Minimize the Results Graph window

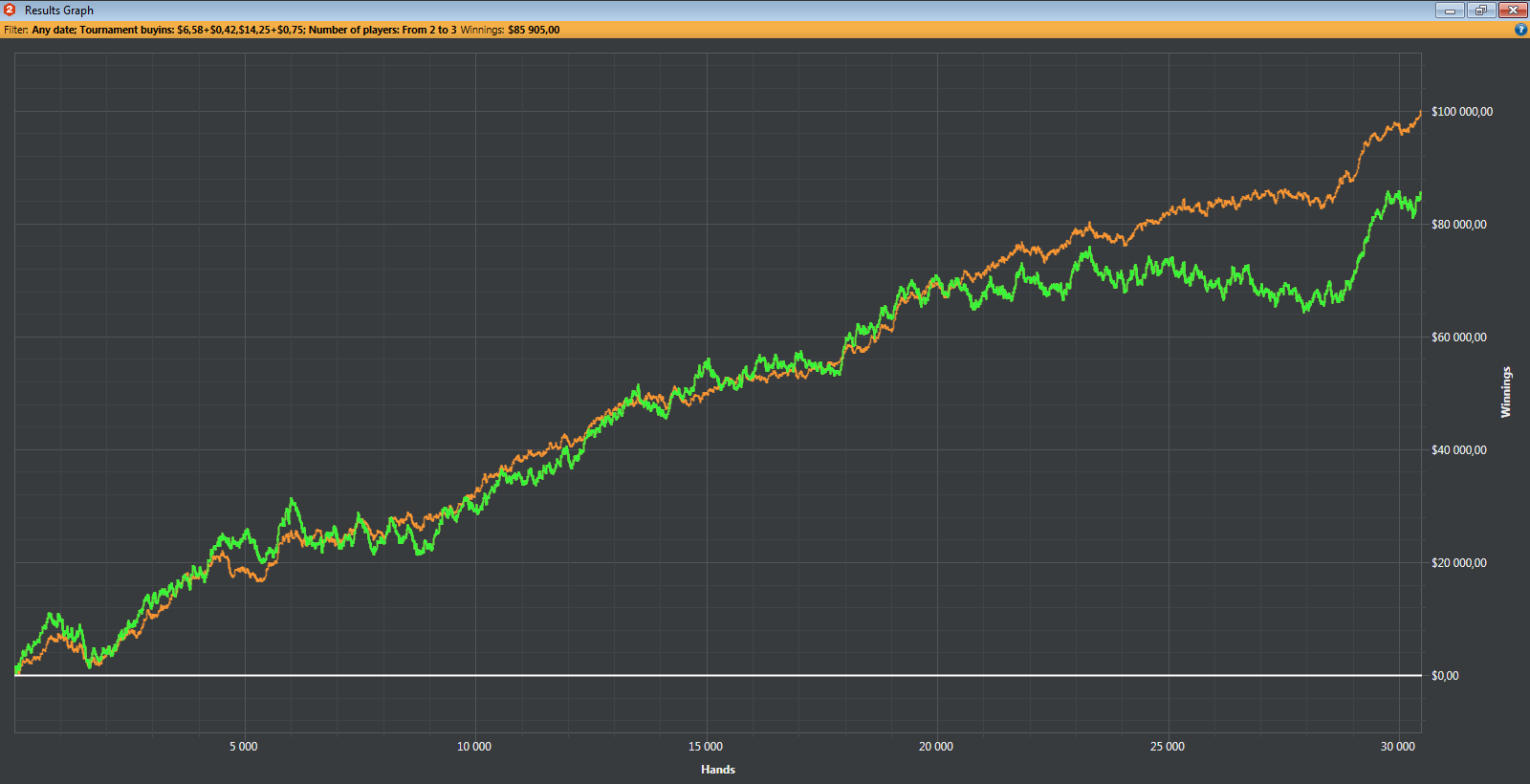(x=1450, y=10)
